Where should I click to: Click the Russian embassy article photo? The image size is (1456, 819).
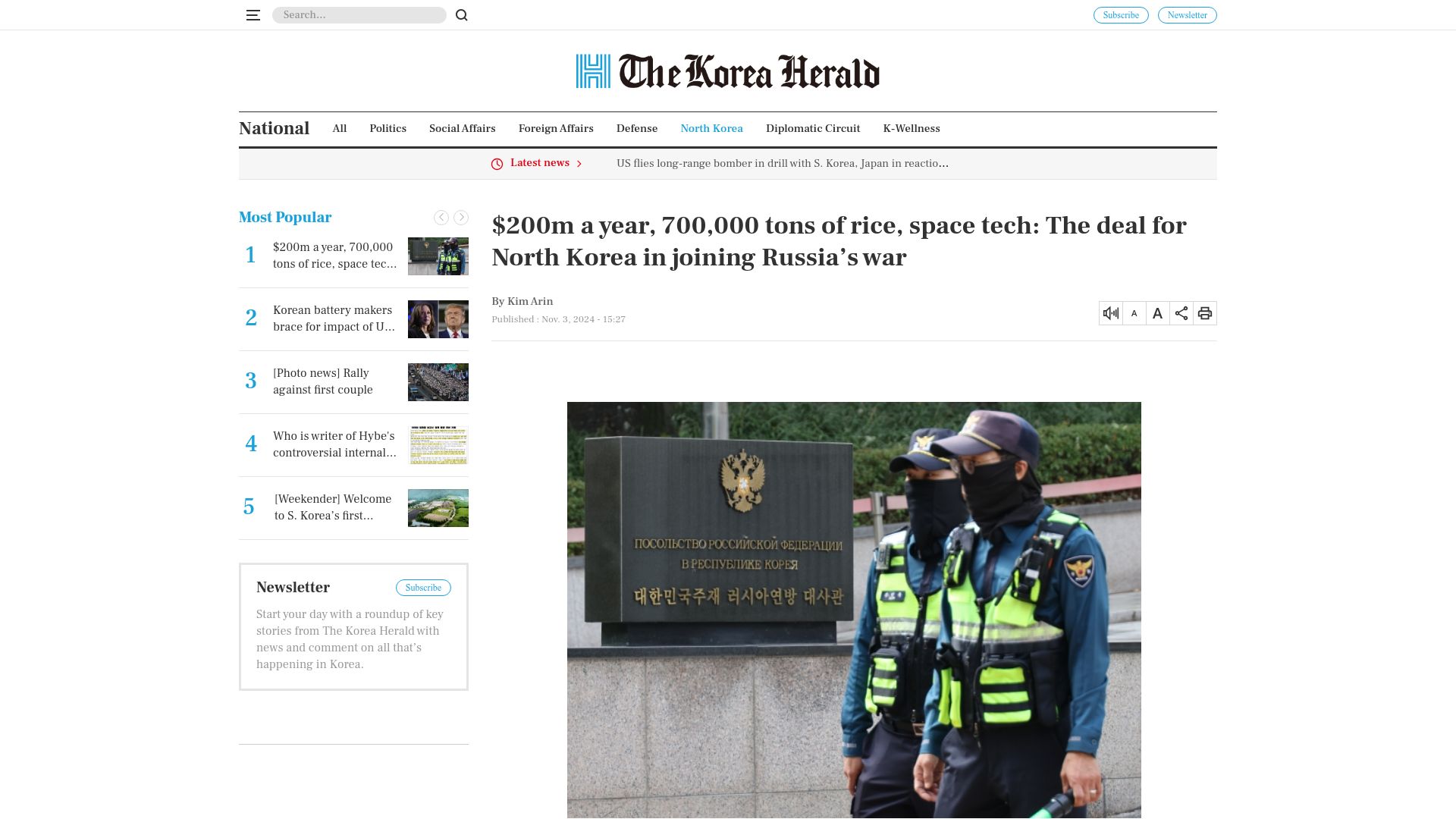point(854,610)
